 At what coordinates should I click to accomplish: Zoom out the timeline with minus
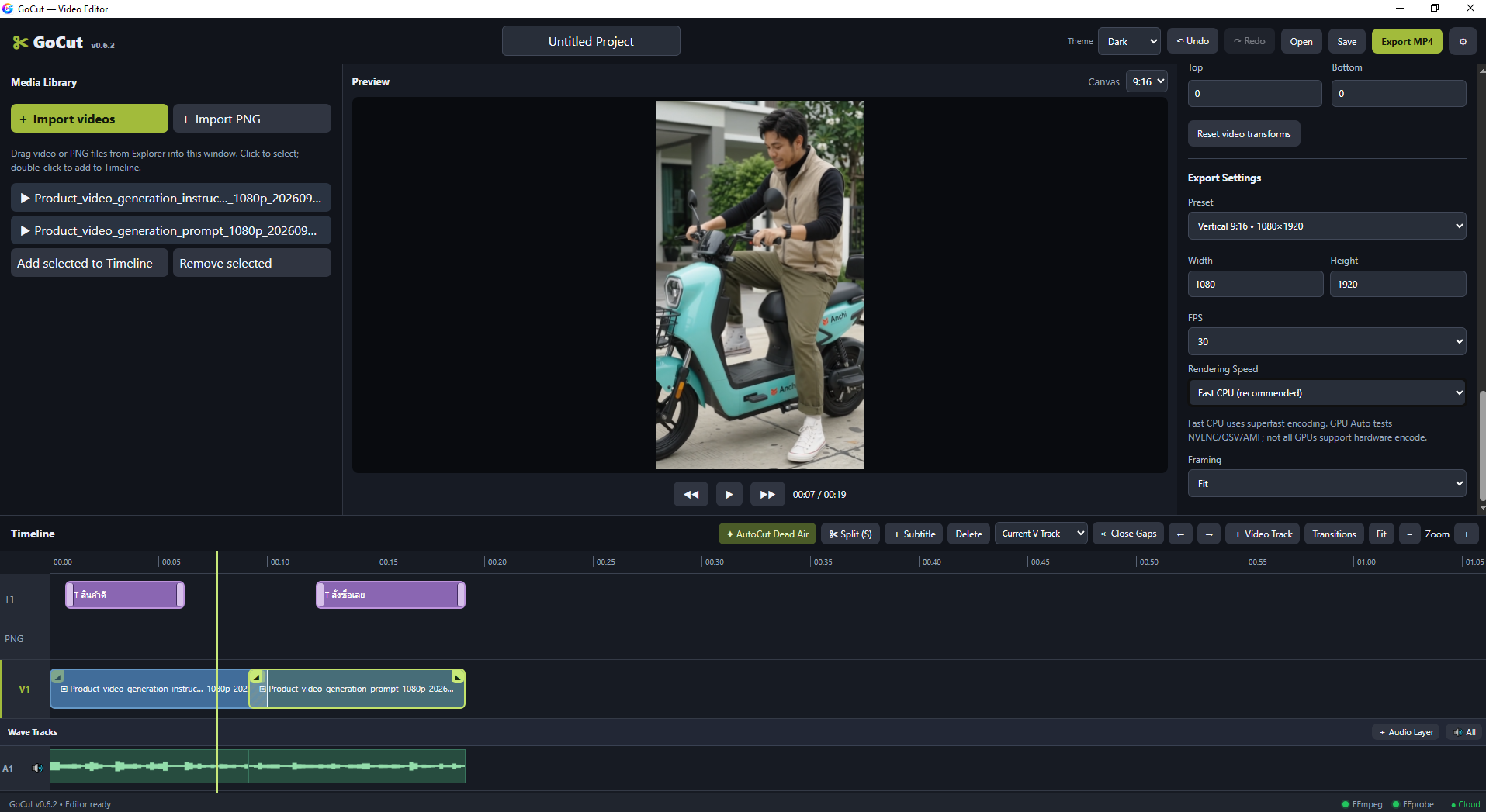pos(1409,534)
